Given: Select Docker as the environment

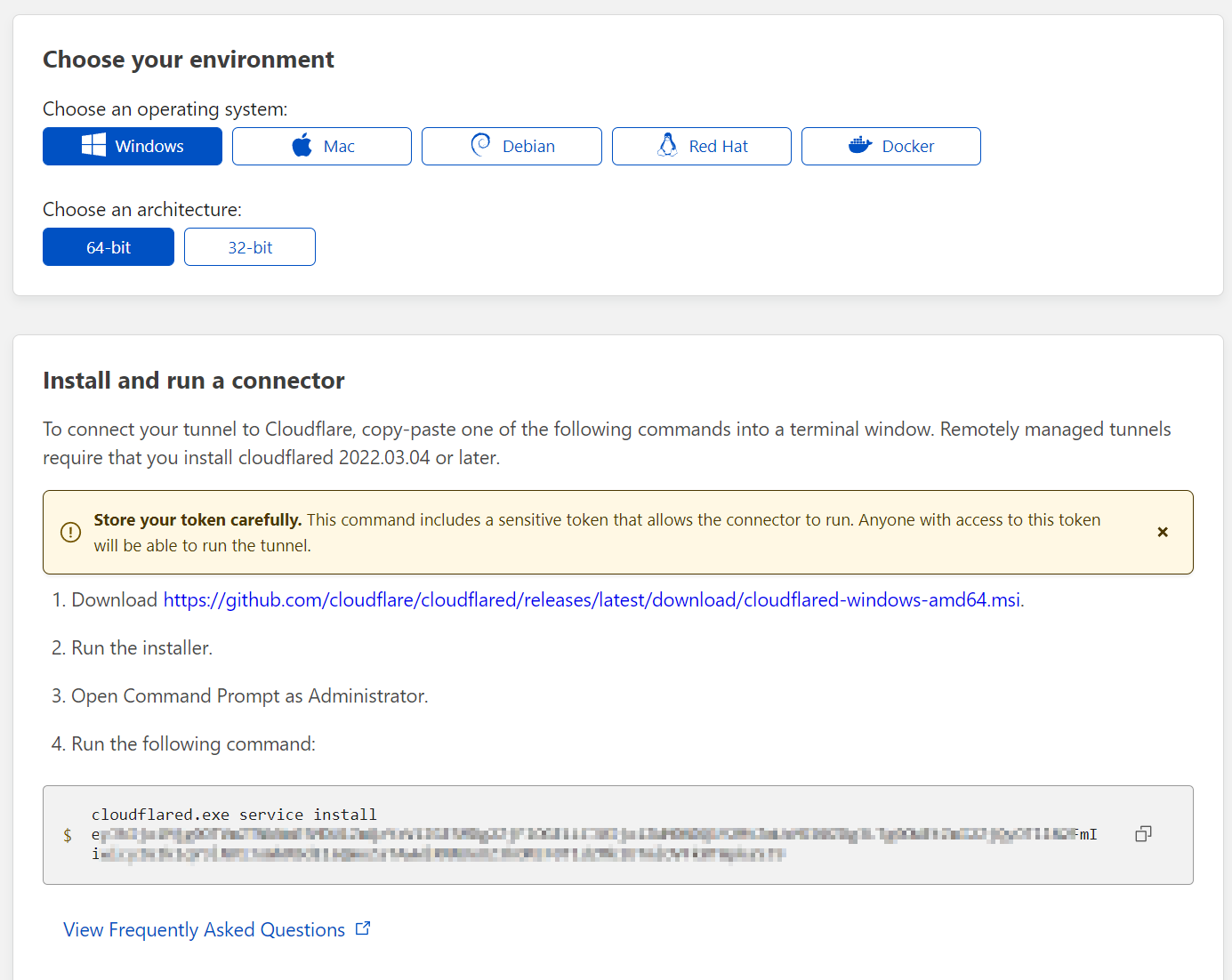Looking at the screenshot, I should [x=890, y=146].
